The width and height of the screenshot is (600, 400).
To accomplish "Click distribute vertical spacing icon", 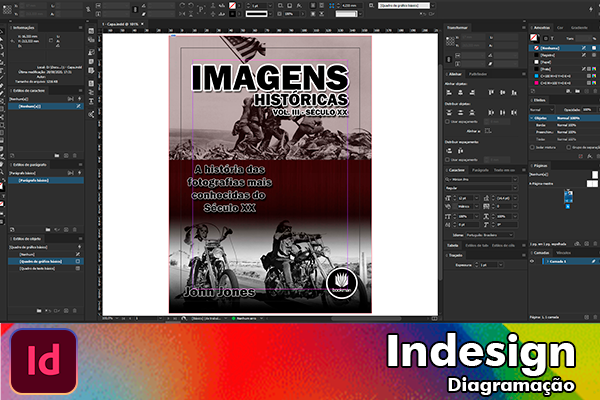I will [x=449, y=150].
